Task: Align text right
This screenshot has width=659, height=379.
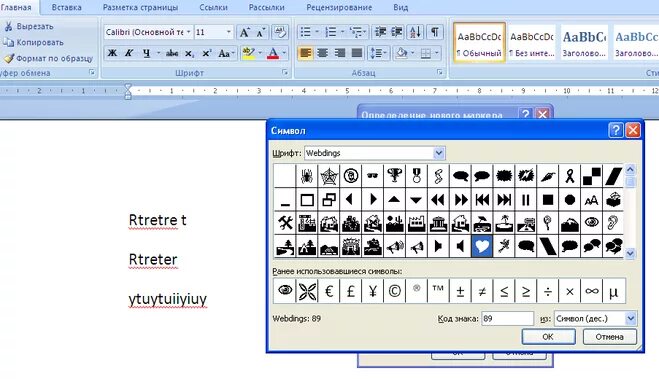Action: coord(340,53)
